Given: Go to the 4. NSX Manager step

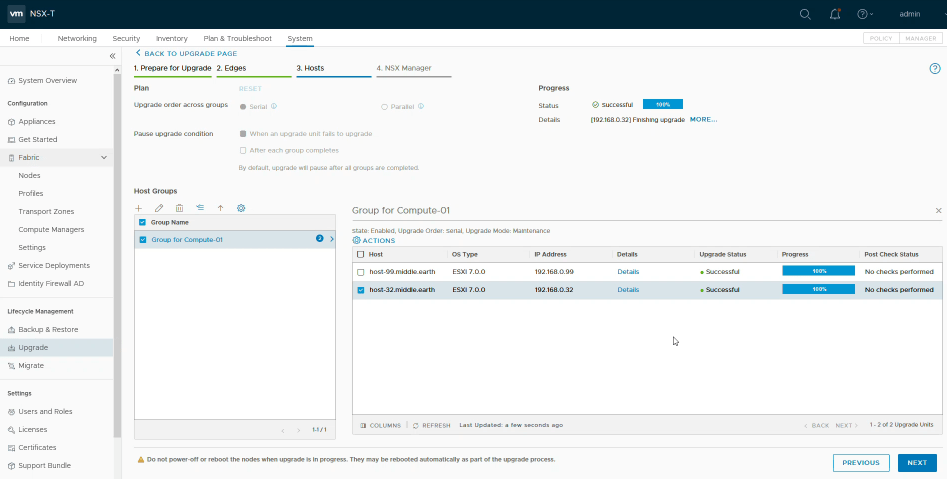Looking at the screenshot, I should [x=404, y=68].
